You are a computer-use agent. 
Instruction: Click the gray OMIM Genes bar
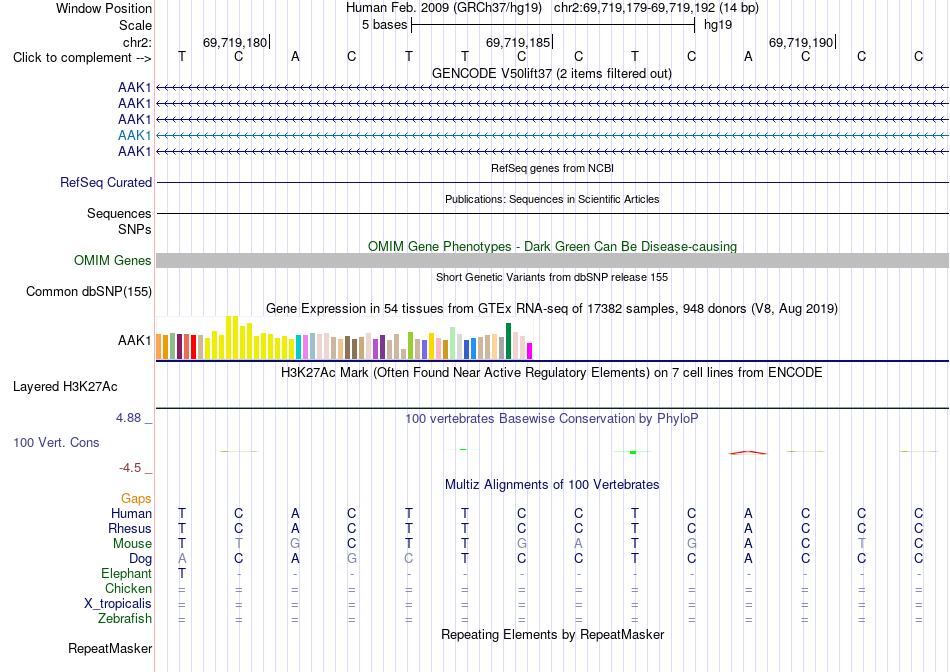click(x=553, y=261)
